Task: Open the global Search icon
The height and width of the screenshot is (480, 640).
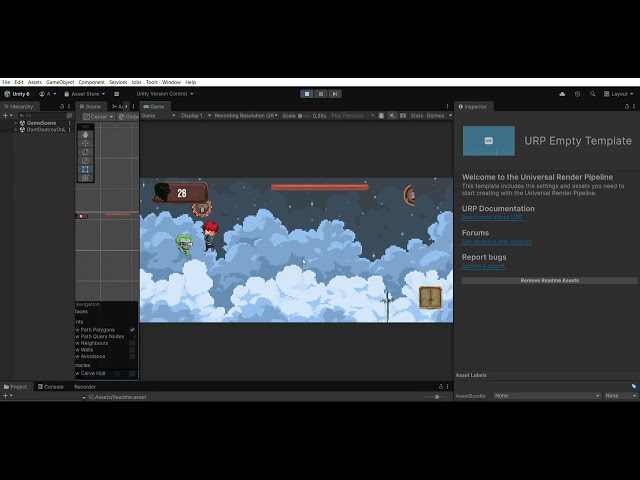Action: 593,94
